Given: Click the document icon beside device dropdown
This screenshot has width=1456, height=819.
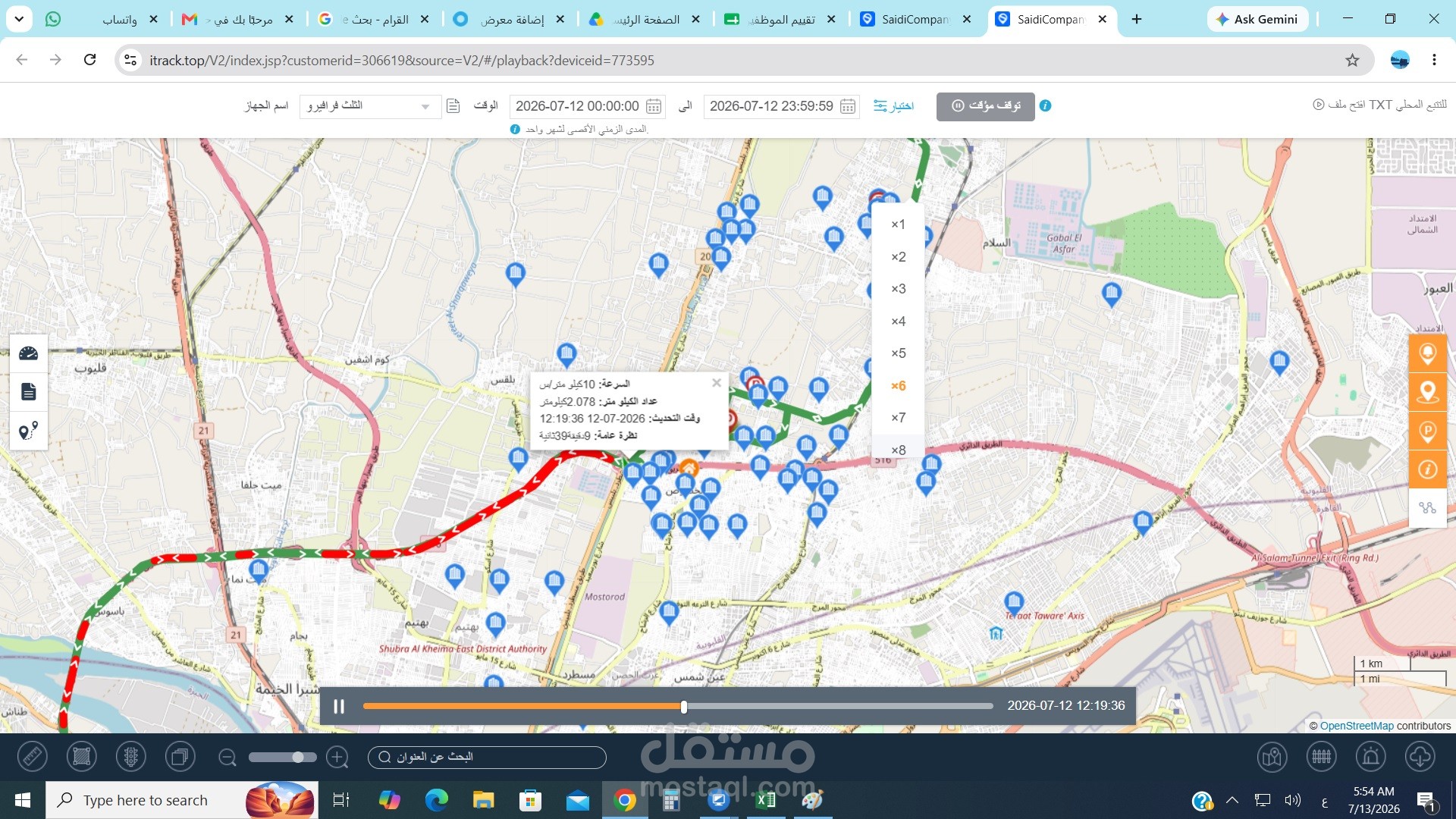Looking at the screenshot, I should (x=453, y=106).
